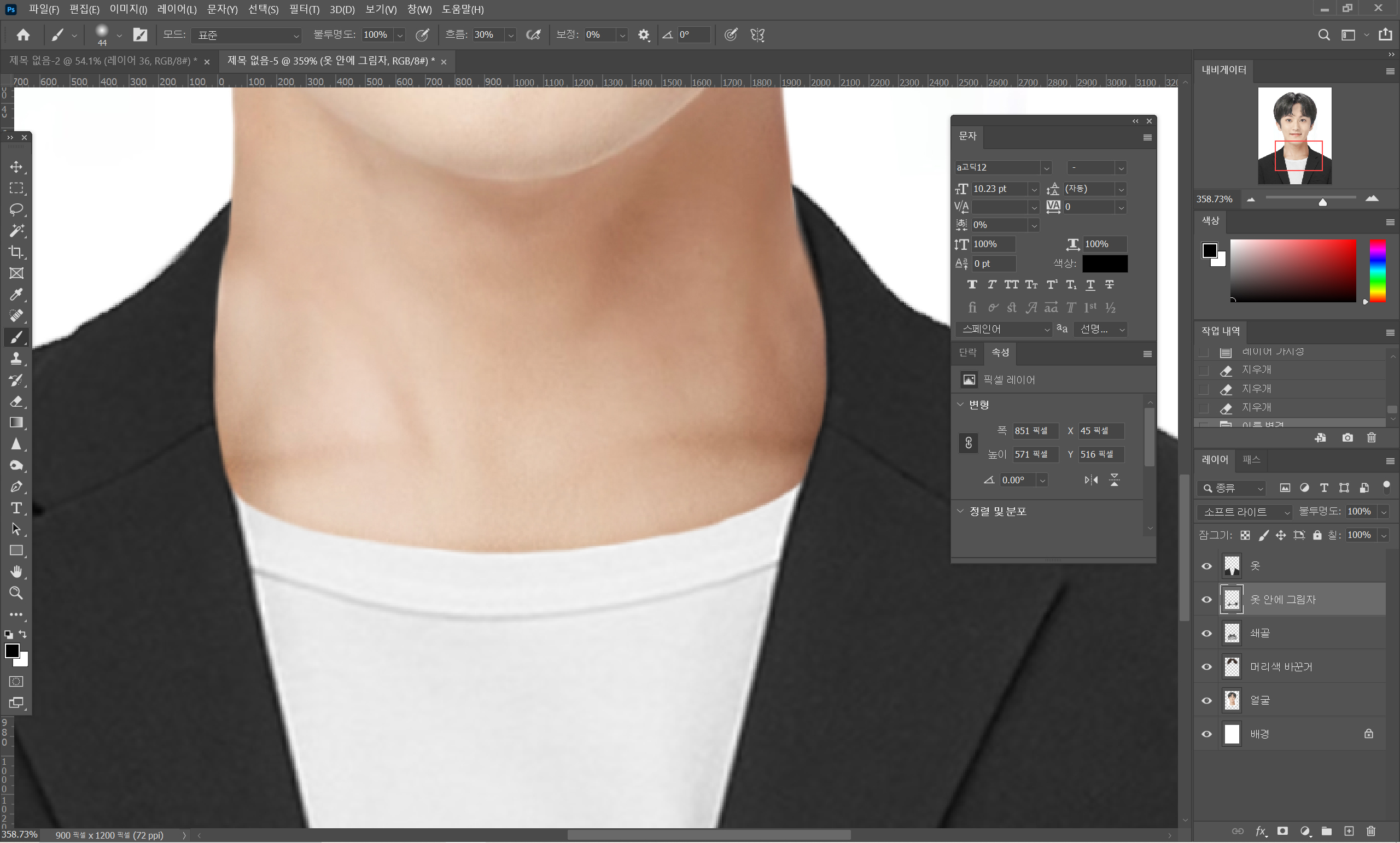Select the Move tool
1400x843 pixels.
[16, 167]
